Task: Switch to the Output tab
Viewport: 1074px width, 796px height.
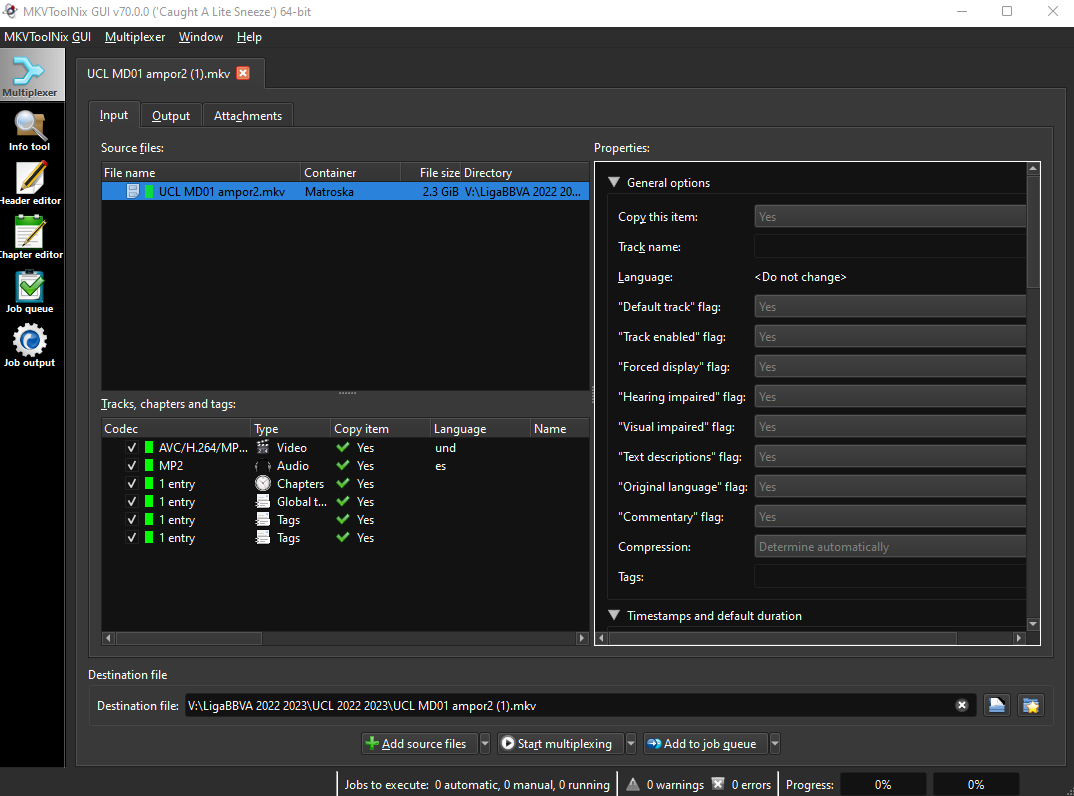Action: pyautogui.click(x=171, y=116)
